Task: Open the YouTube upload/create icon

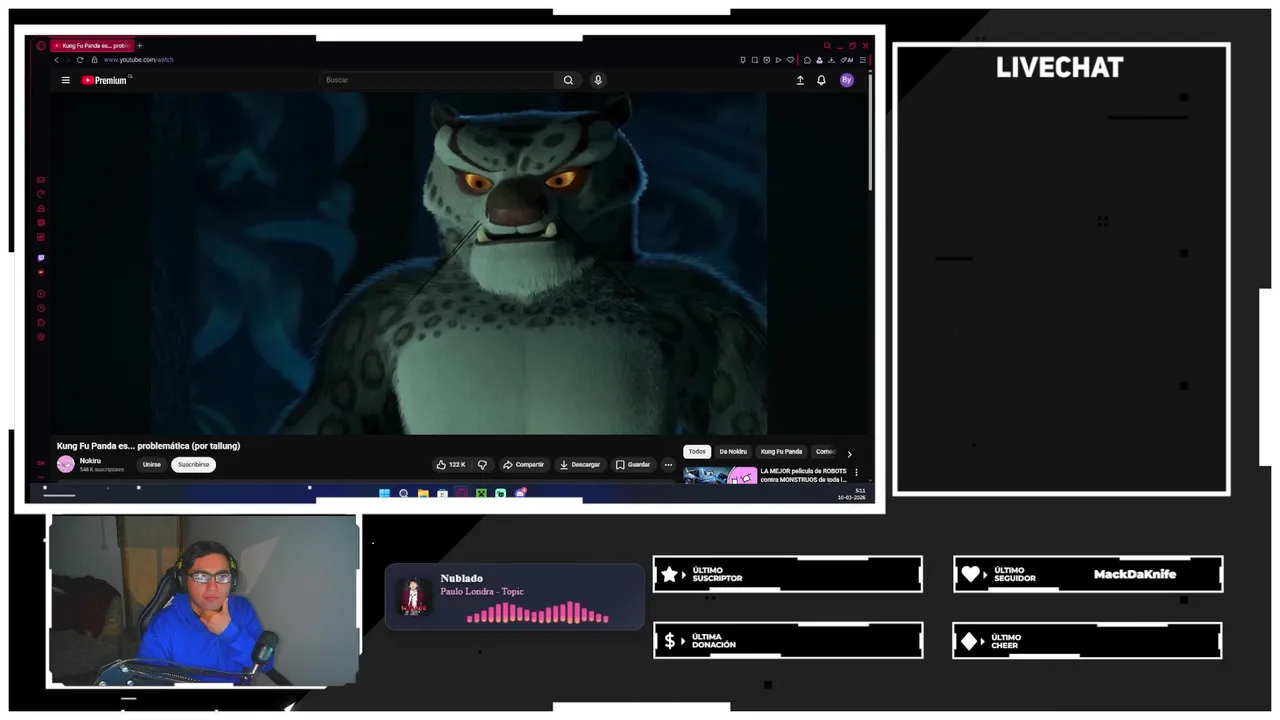Action: tap(800, 80)
